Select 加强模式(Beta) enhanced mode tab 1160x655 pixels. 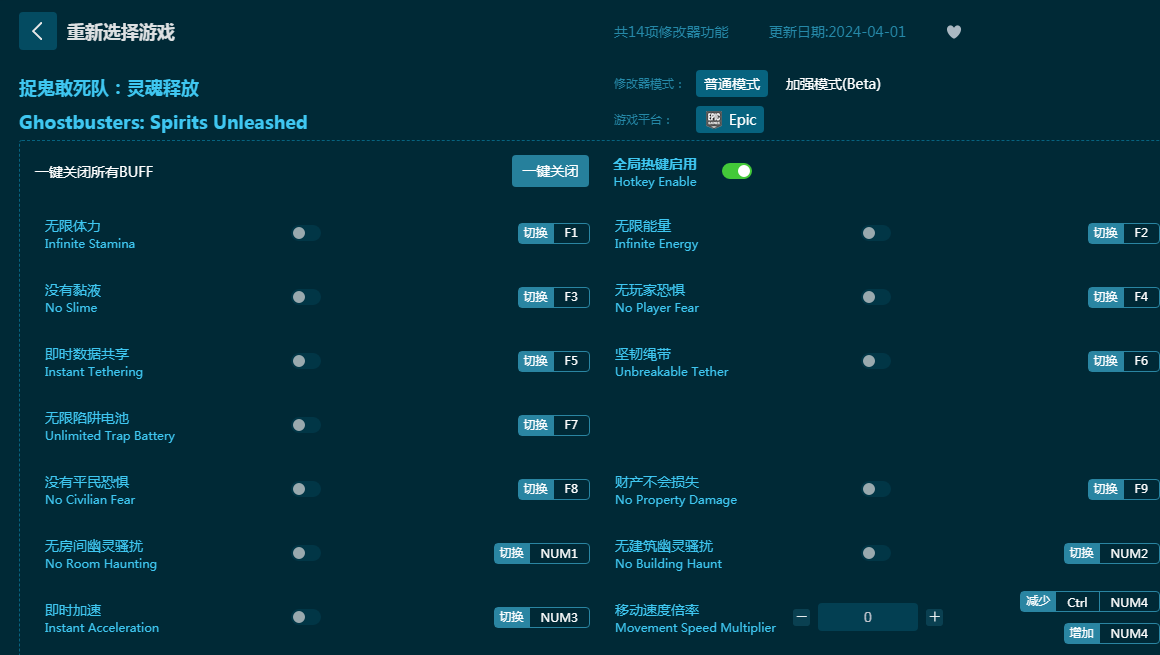coord(833,84)
